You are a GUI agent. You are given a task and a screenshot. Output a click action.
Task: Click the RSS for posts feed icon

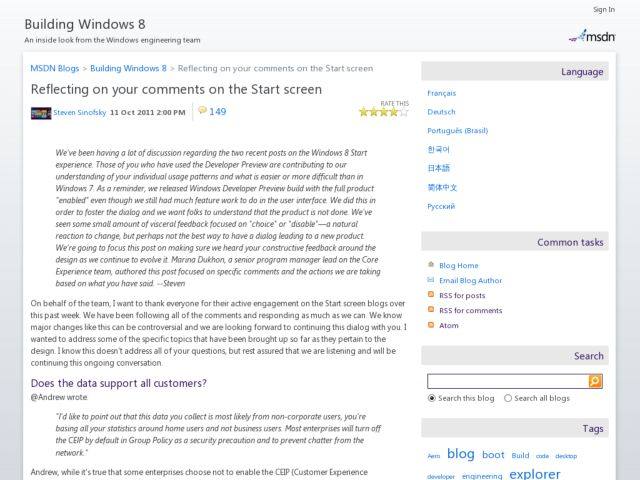coord(430,296)
